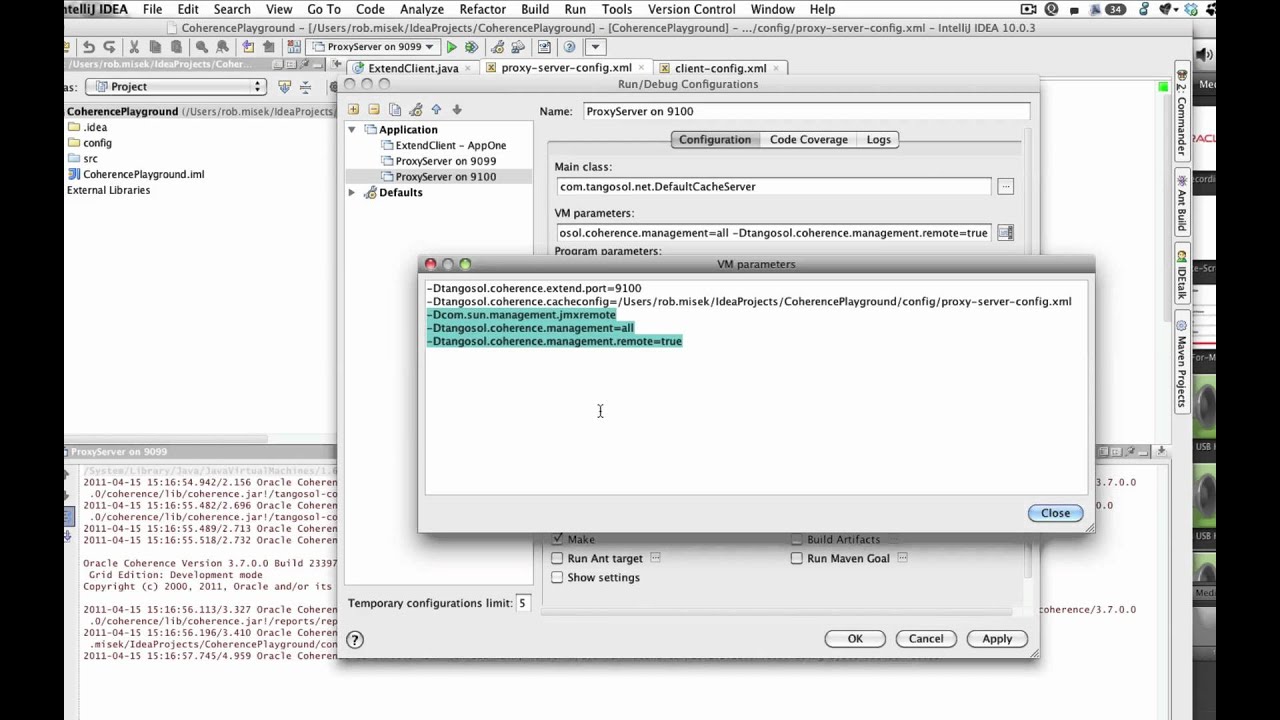The image size is (1280, 720).
Task: Open the Version Control menu
Action: point(691,9)
